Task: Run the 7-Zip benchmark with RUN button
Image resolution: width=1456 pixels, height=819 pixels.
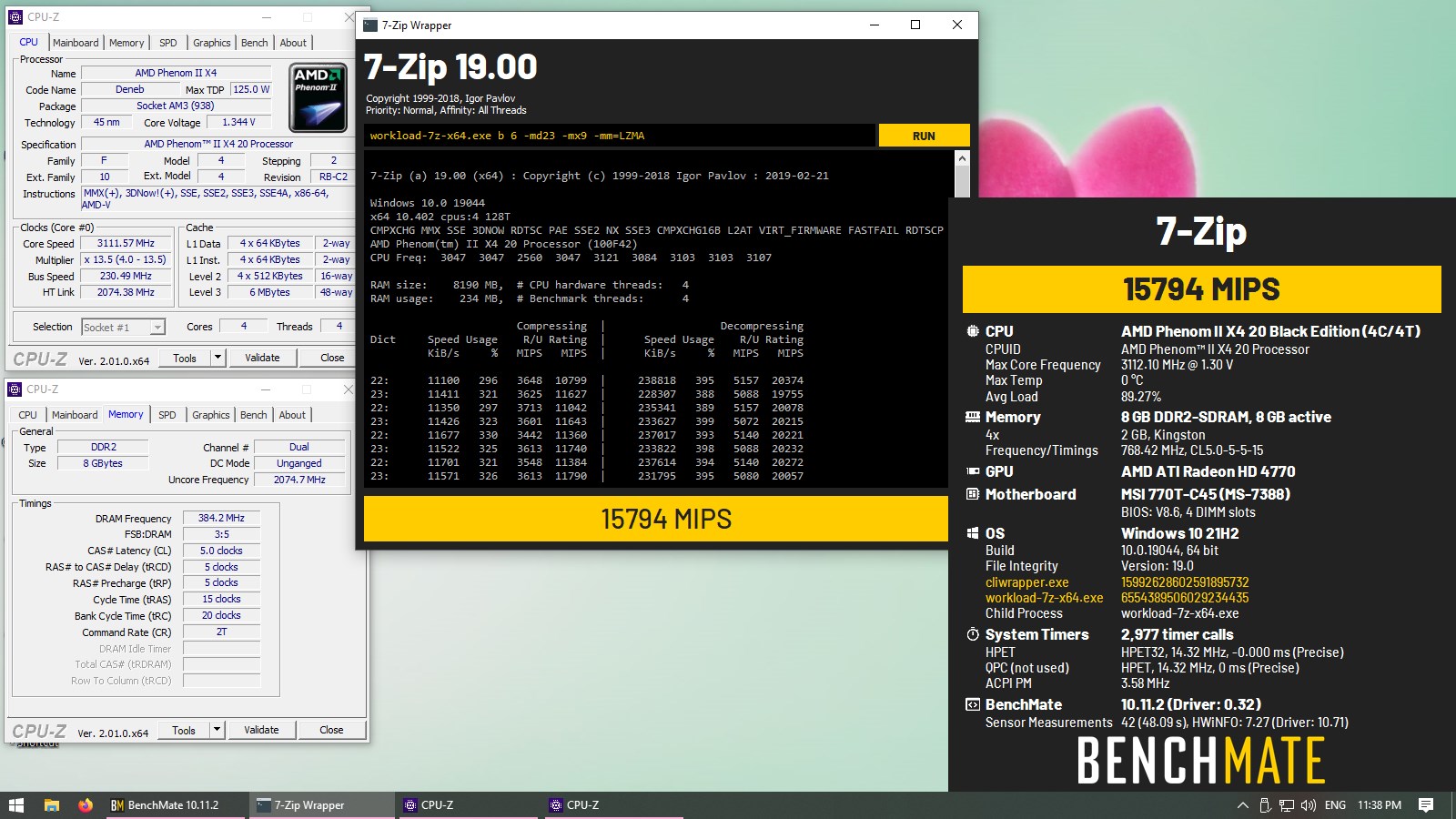Action: click(x=924, y=136)
